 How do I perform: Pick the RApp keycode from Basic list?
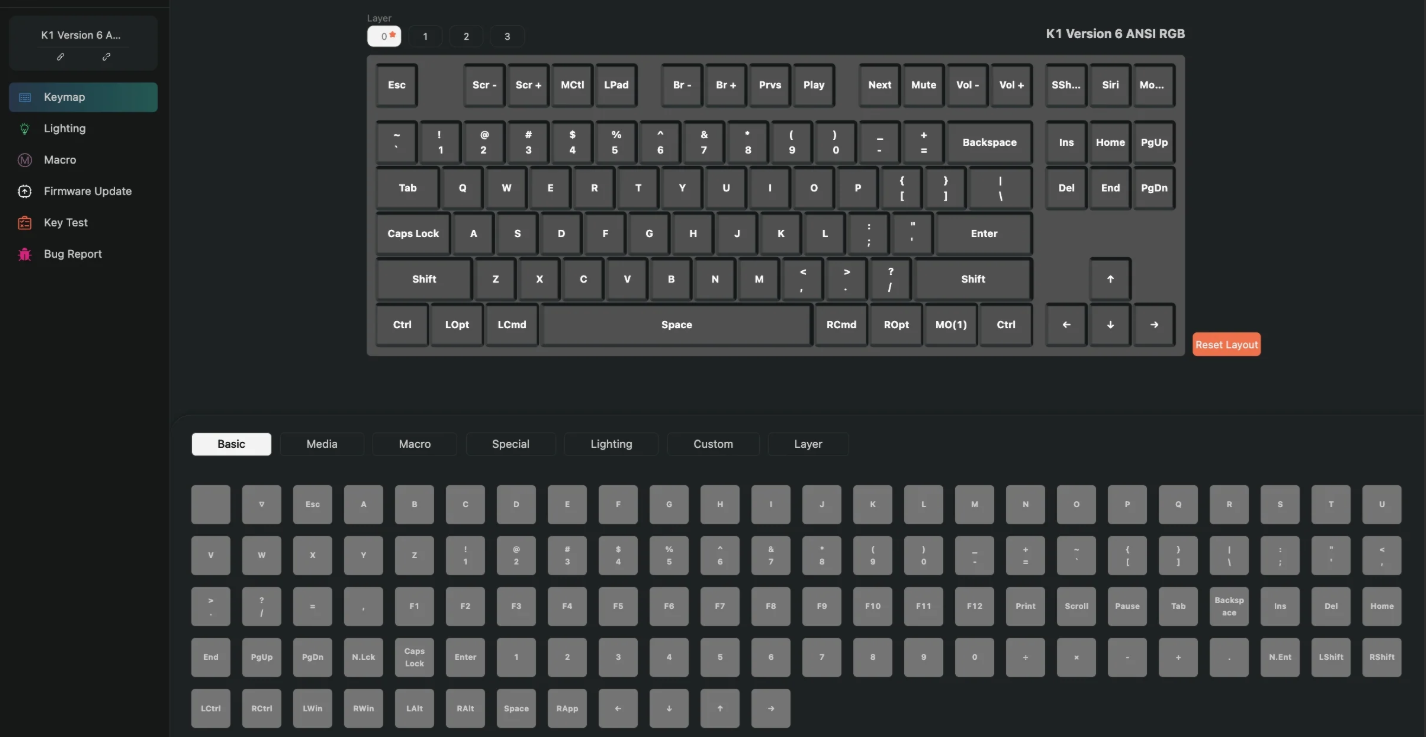[567, 708]
